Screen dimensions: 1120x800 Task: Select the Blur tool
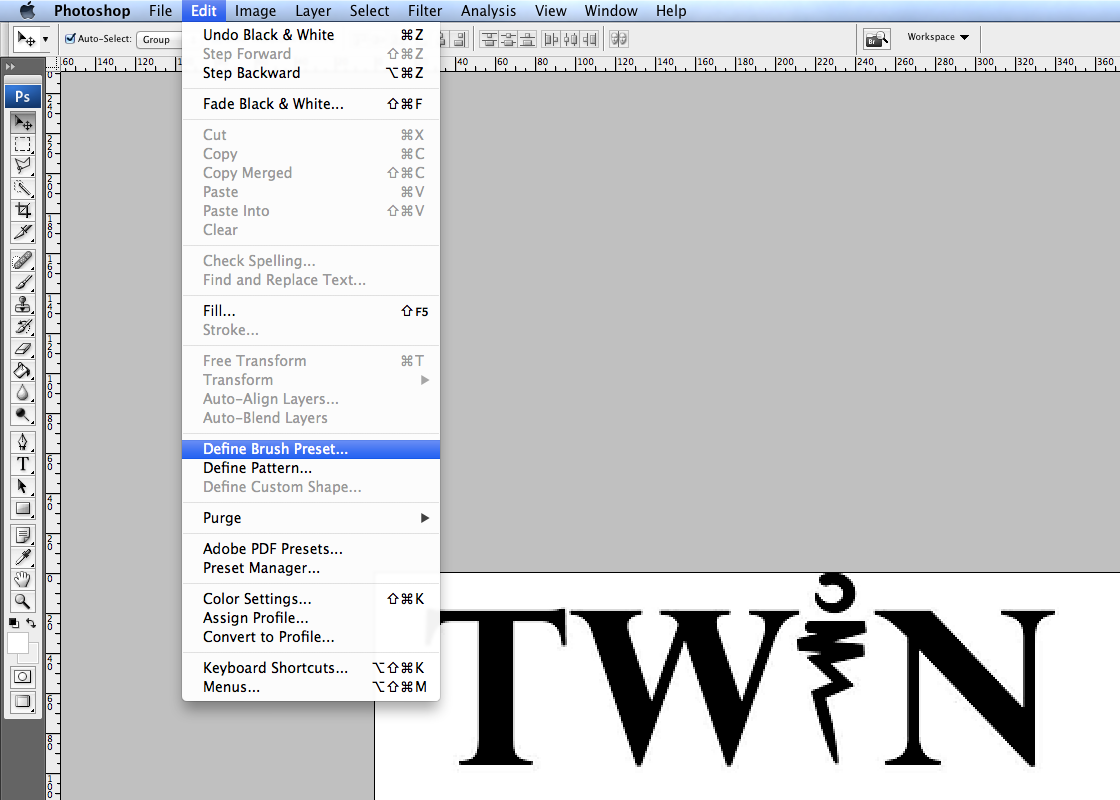23,394
